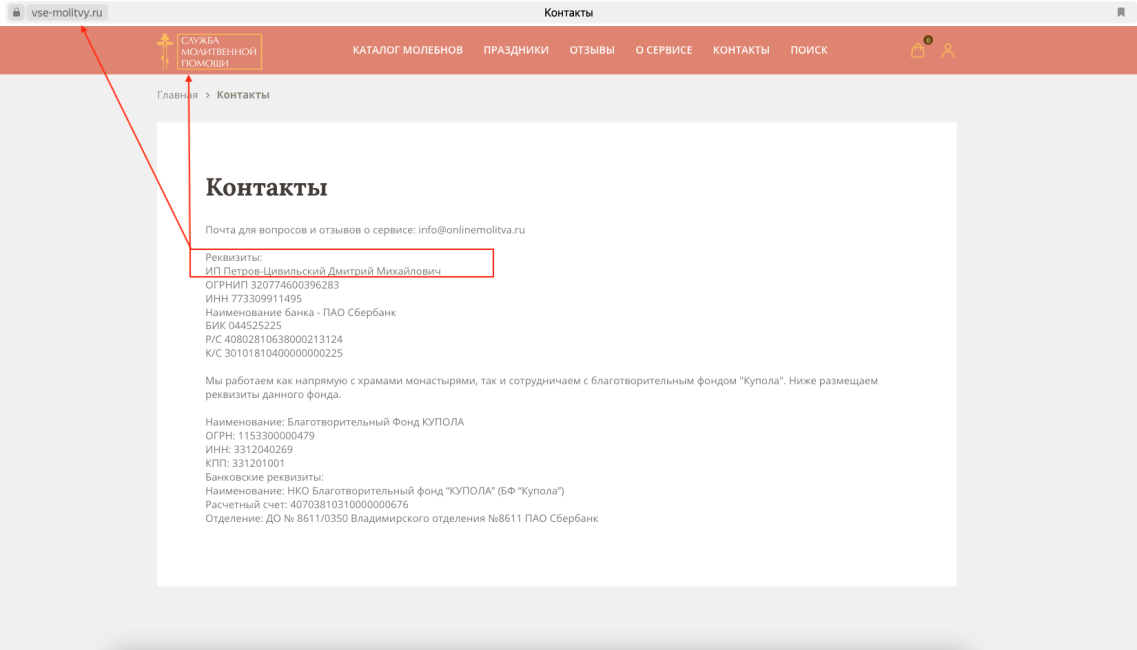Screen dimensions: 1137x650
Task: Select «О сервисе» in navigation
Action: [x=663, y=50]
